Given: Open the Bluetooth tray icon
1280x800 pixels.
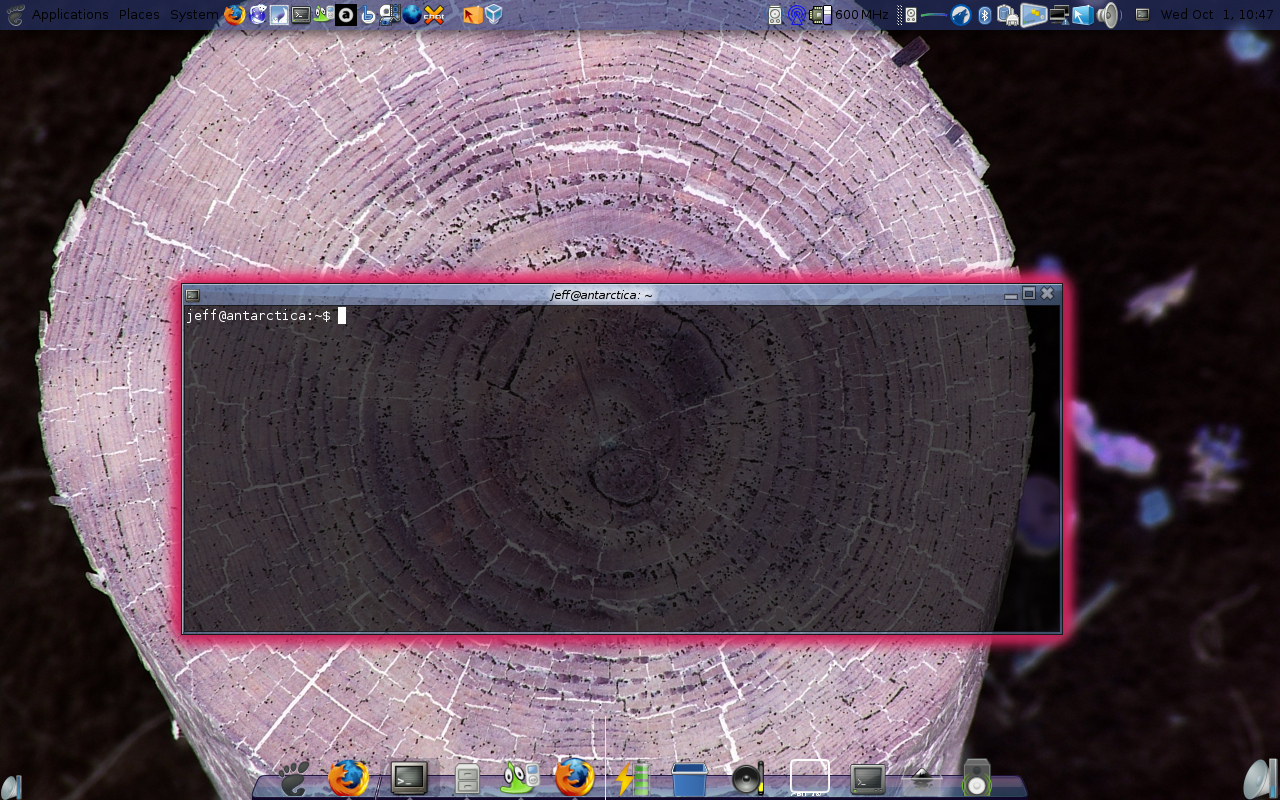Looking at the screenshot, I should point(984,15).
